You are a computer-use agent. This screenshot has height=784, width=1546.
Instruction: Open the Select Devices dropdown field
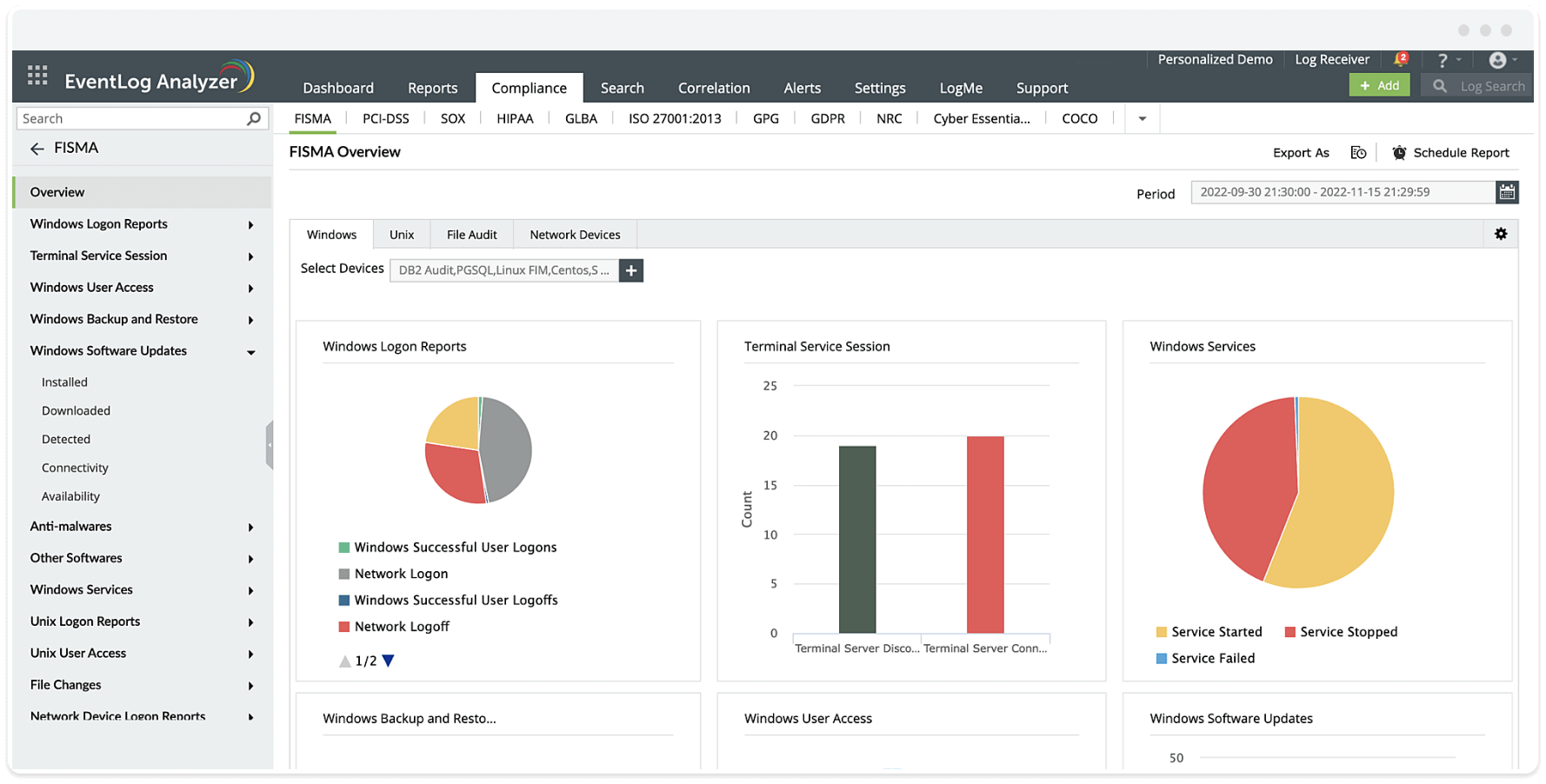point(504,270)
